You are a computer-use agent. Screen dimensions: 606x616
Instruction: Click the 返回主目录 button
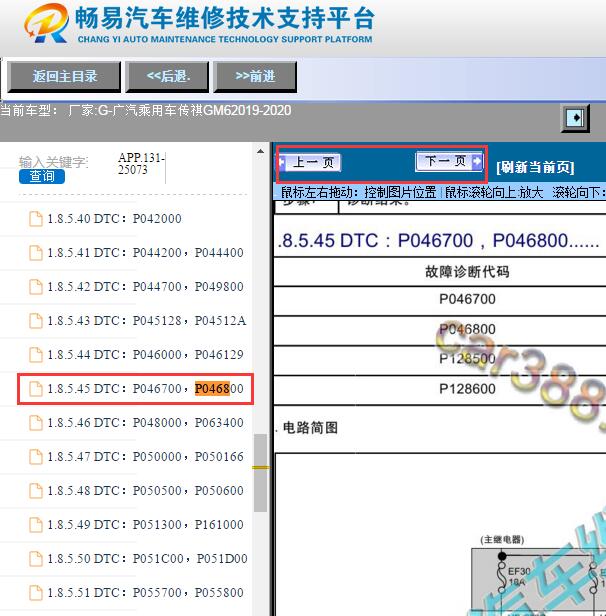pyautogui.click(x=64, y=77)
